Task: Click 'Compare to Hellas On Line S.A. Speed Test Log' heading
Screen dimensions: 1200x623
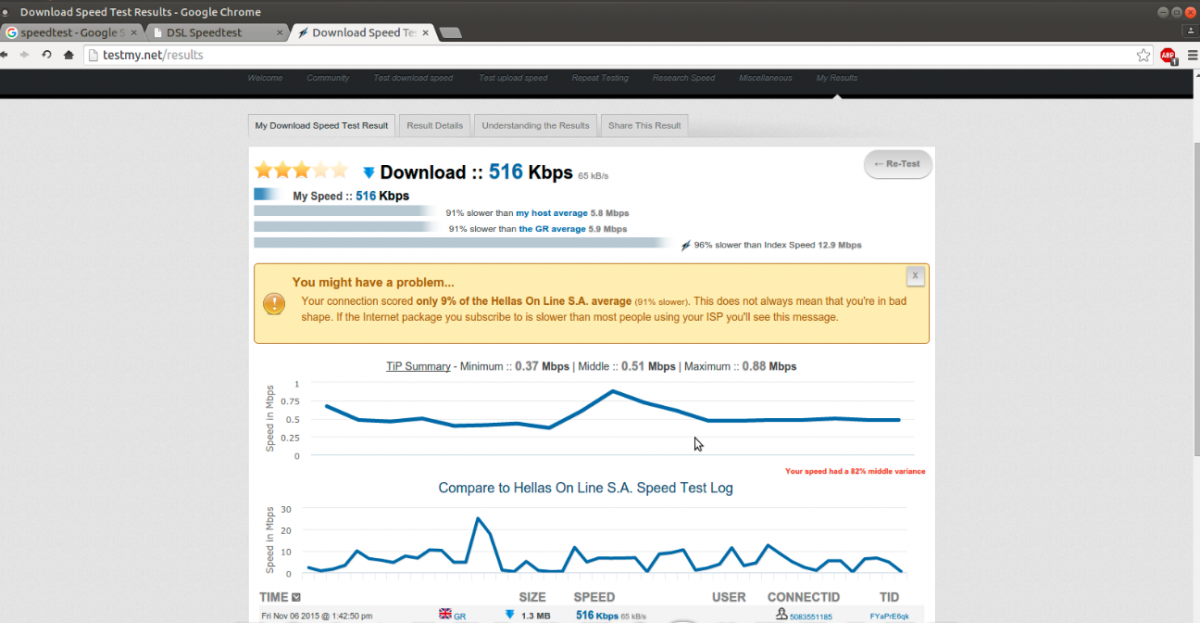Action: click(x=585, y=488)
